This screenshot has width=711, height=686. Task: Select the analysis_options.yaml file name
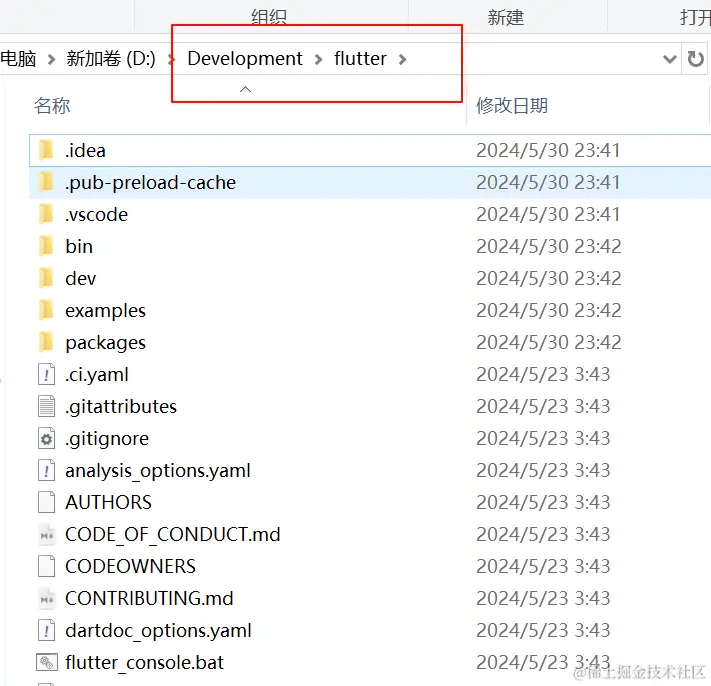(x=157, y=471)
